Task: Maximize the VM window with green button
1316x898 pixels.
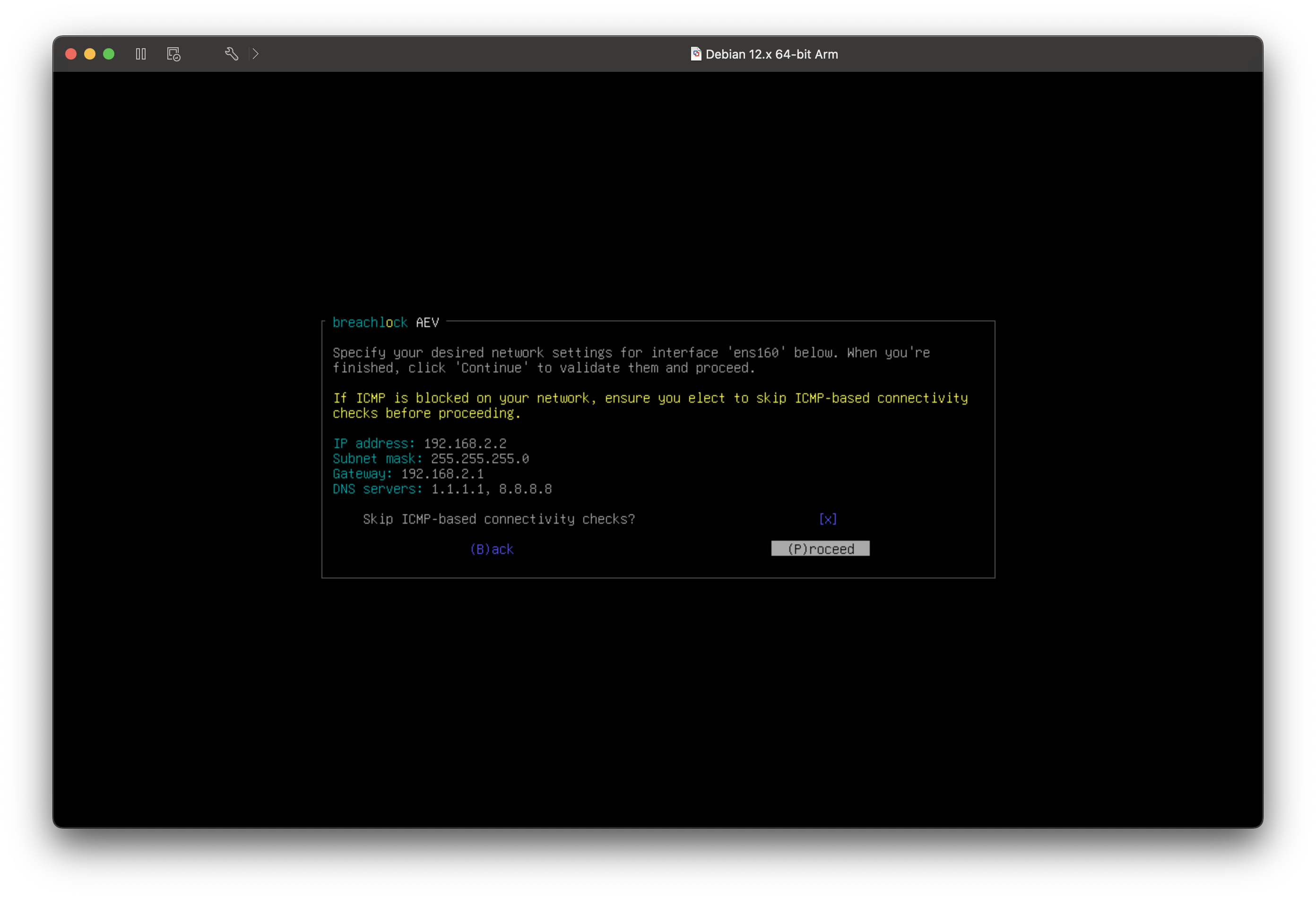Action: [x=109, y=54]
